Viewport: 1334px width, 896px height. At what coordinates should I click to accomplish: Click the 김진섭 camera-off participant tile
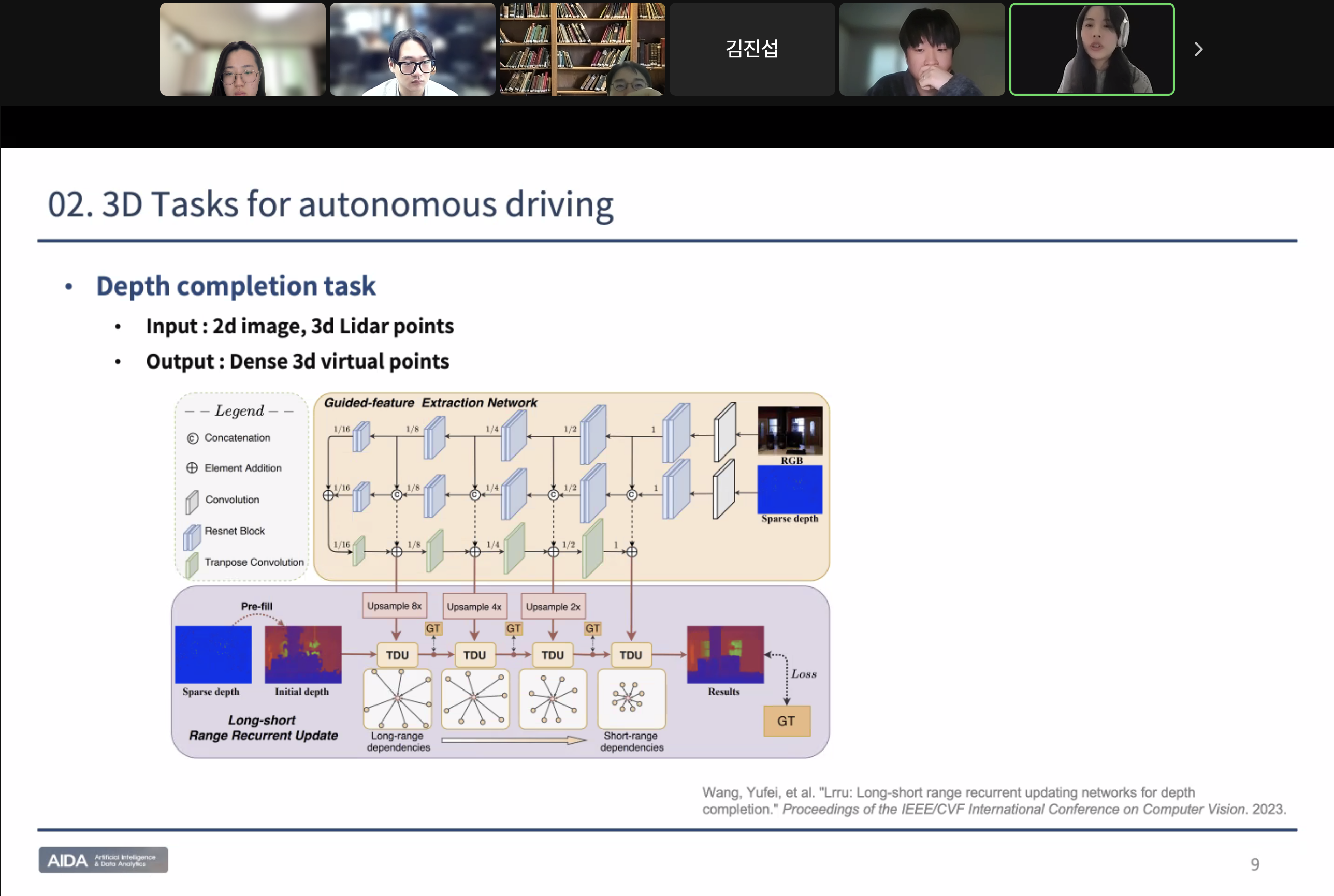coord(751,50)
